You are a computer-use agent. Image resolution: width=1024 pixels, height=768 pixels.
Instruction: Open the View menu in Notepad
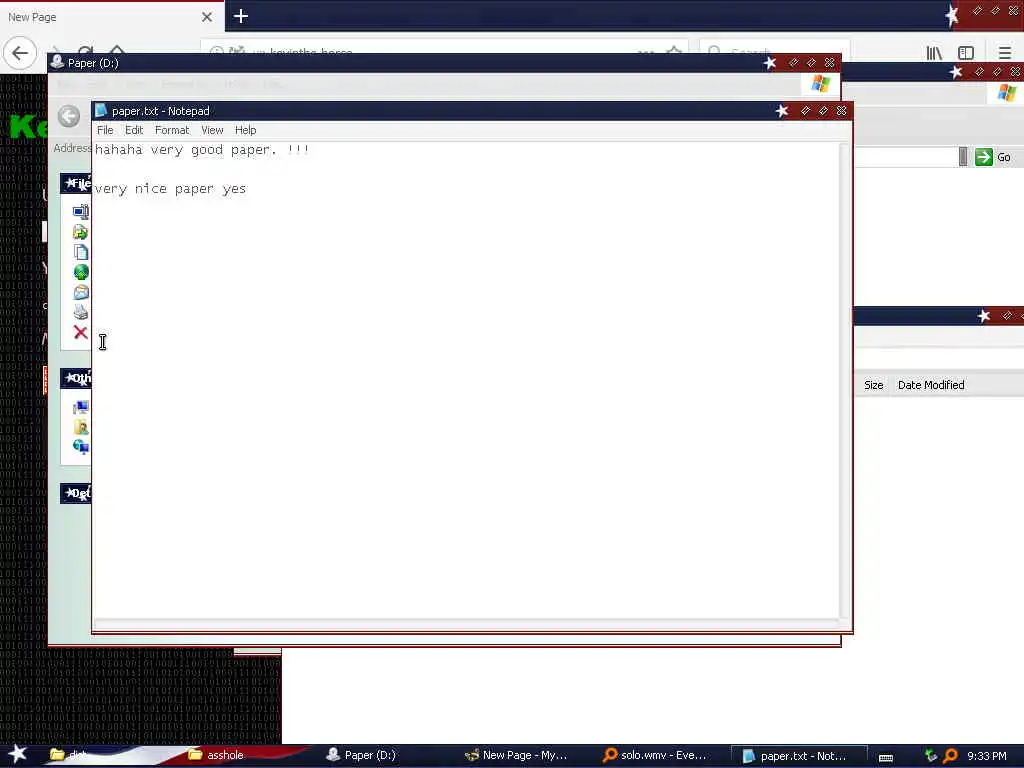(x=212, y=130)
